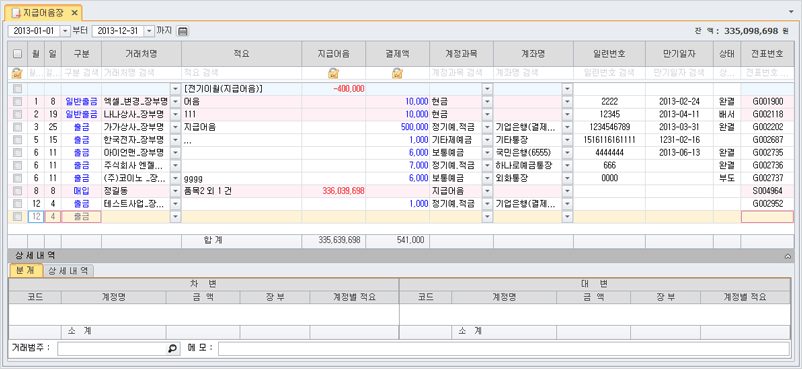The image size is (802, 369).
Task: Collapse the 상세내역 panel with the chevron
Action: click(x=788, y=255)
